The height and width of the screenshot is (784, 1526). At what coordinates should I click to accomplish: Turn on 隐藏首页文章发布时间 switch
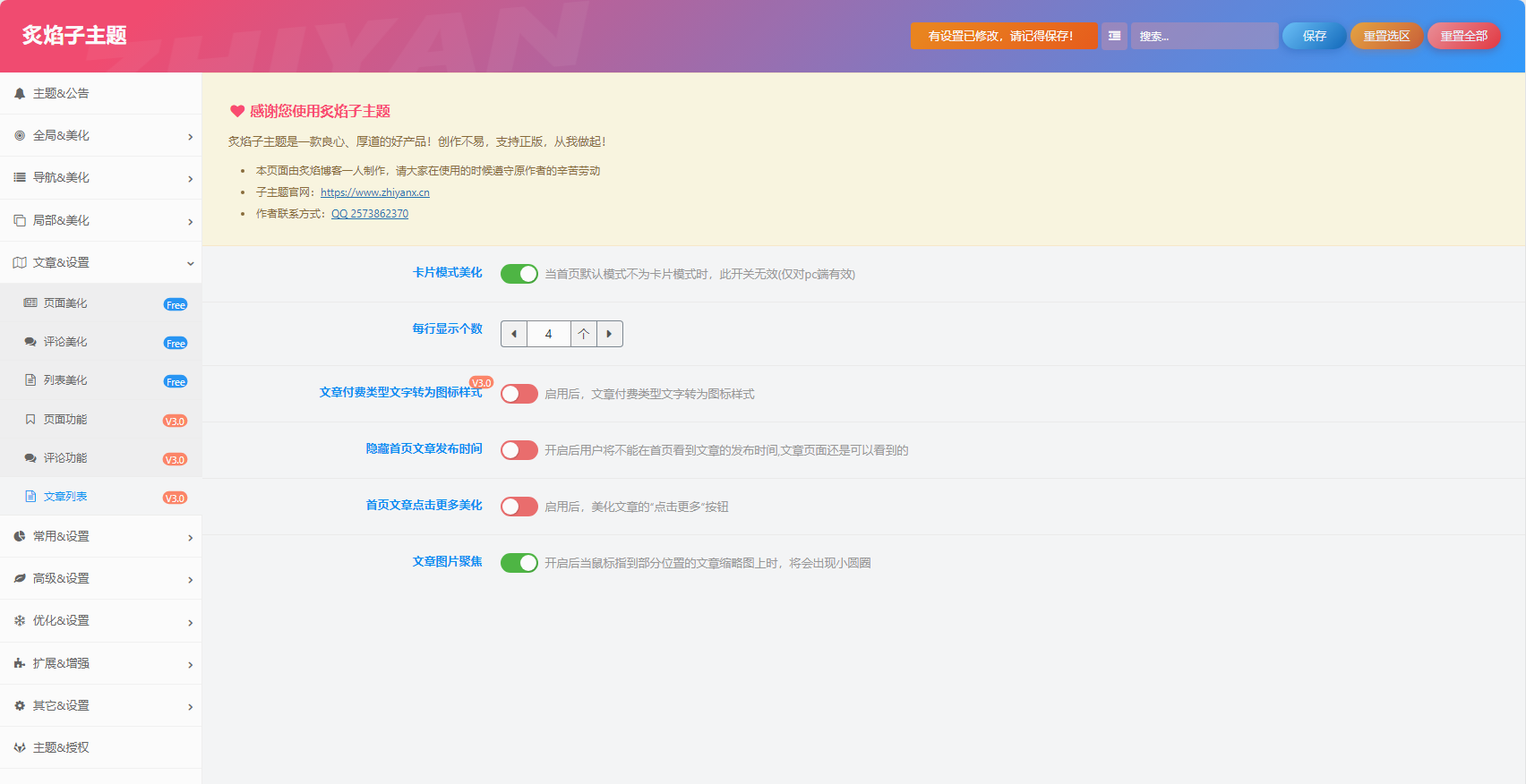coord(519,450)
